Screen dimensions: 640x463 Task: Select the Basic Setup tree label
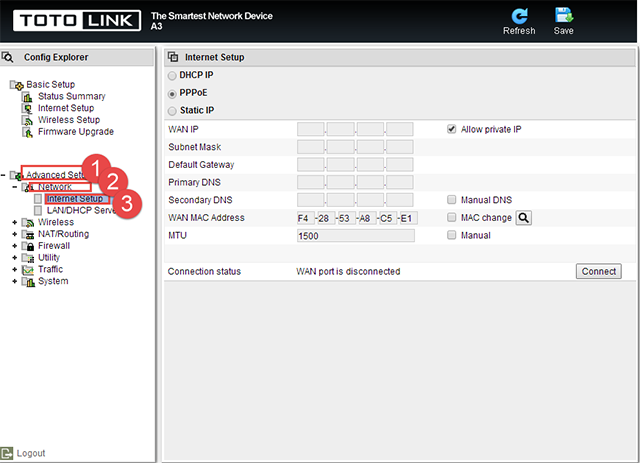pos(51,85)
